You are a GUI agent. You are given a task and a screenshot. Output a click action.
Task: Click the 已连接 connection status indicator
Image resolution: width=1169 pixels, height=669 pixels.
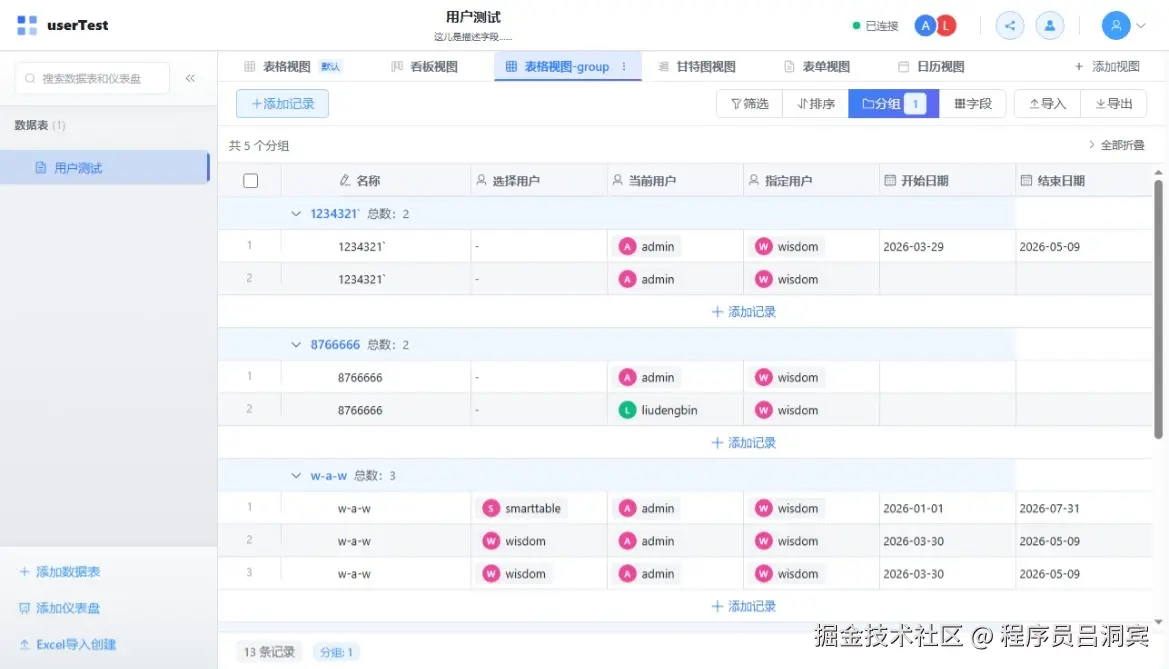pyautogui.click(x=873, y=25)
